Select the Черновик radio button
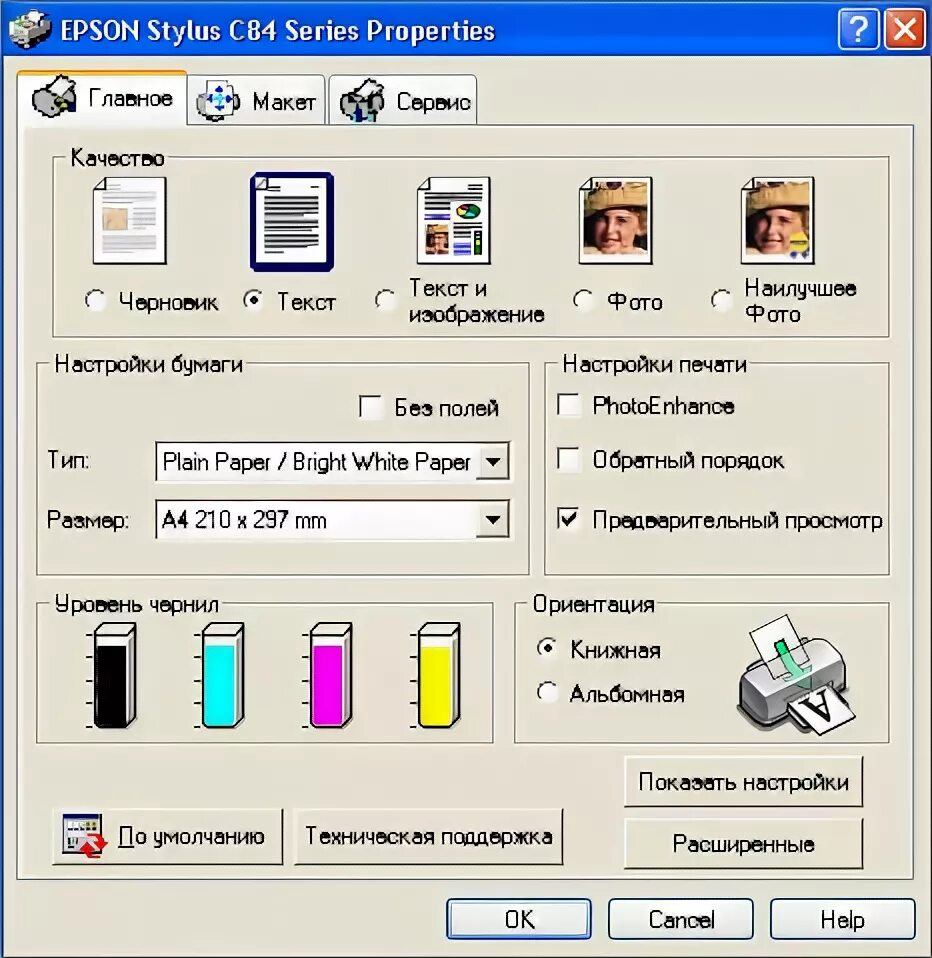This screenshot has width=932, height=958. [96, 300]
